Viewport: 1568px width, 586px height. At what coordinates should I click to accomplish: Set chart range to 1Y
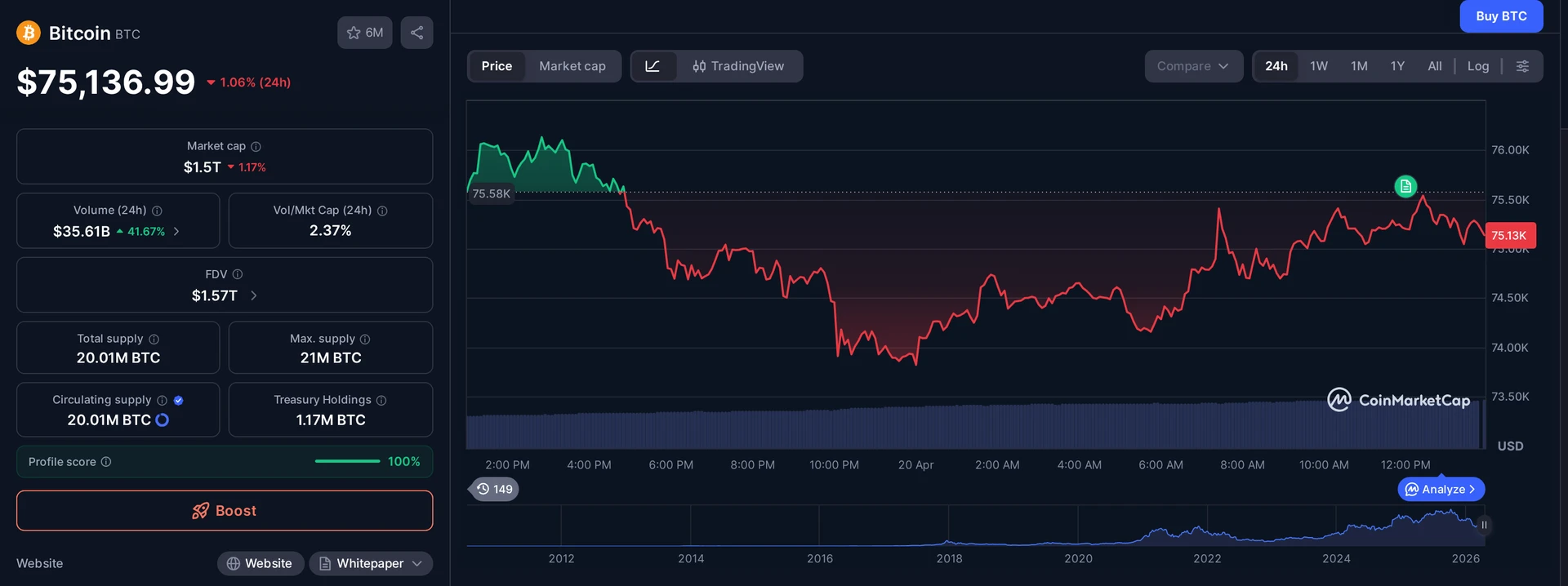point(1397,66)
